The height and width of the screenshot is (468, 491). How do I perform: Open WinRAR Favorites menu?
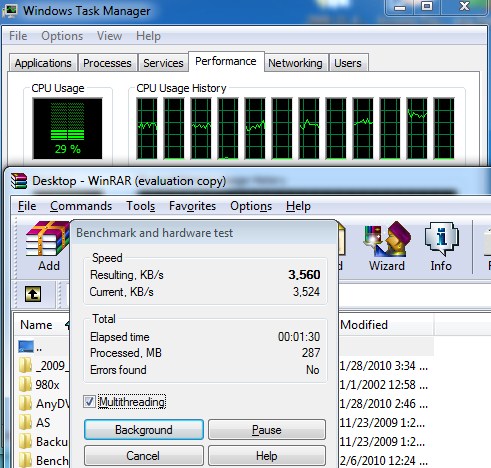click(193, 206)
